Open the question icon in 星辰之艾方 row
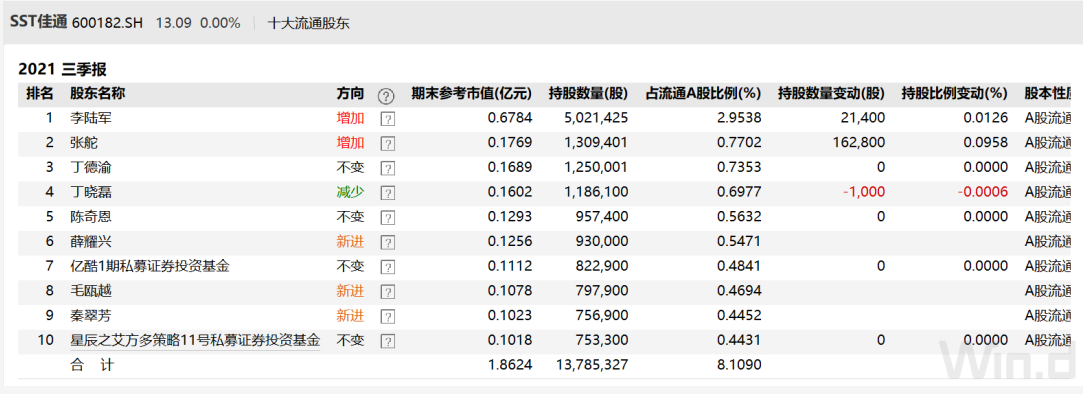This screenshot has height=394, width=1083. pyautogui.click(x=387, y=341)
